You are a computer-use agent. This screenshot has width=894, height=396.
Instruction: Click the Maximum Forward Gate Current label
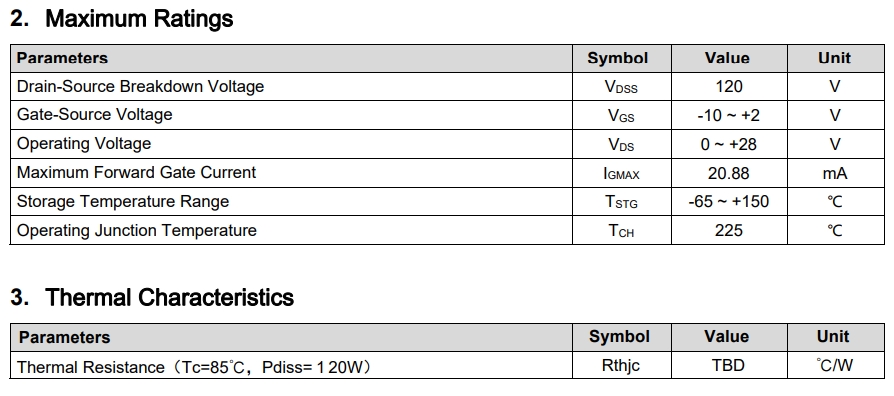pyautogui.click(x=136, y=172)
